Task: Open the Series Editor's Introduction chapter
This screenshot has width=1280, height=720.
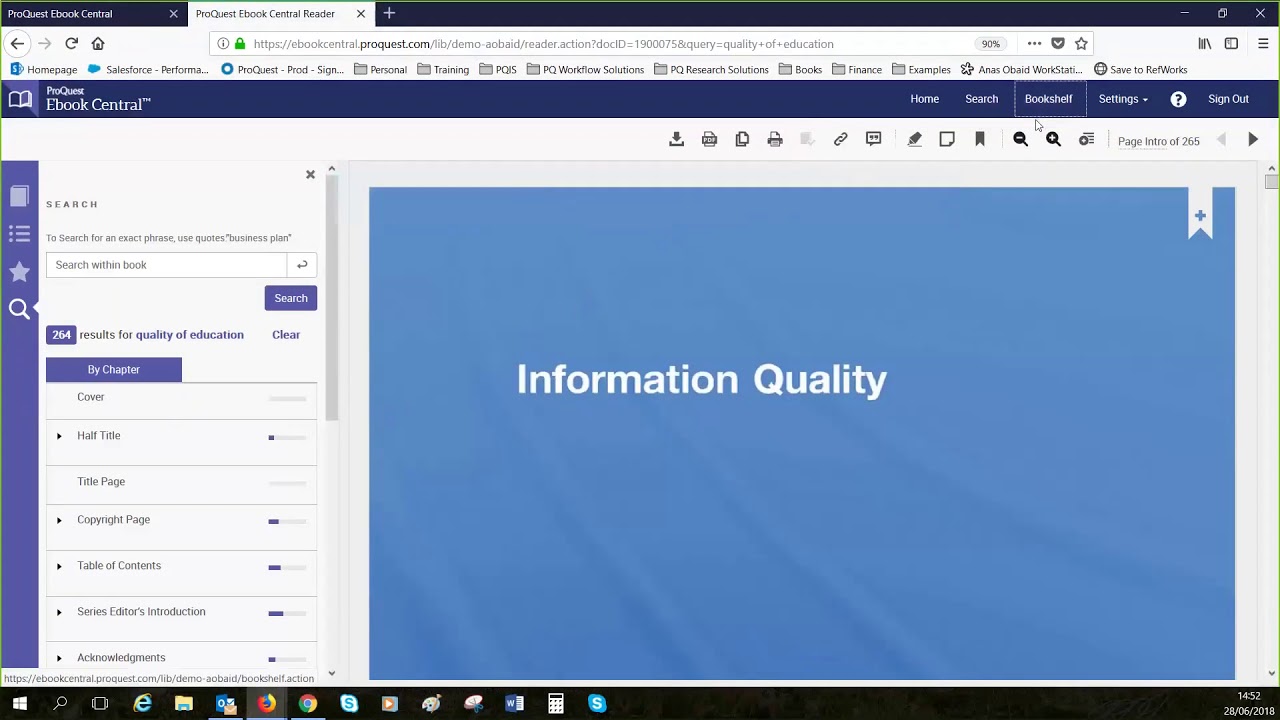Action: pyautogui.click(x=141, y=612)
